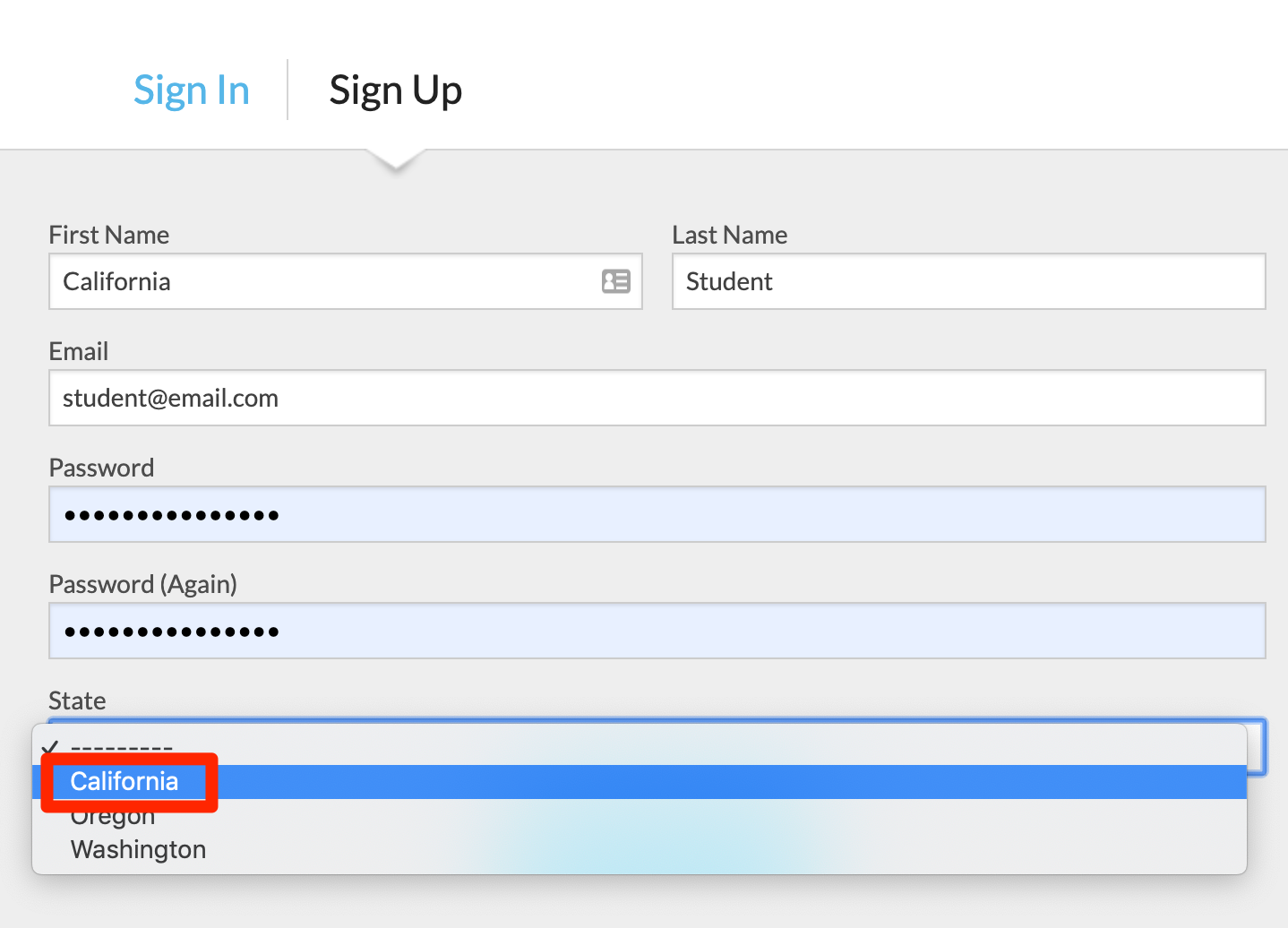Switch to the Sign In tab

[x=192, y=90]
